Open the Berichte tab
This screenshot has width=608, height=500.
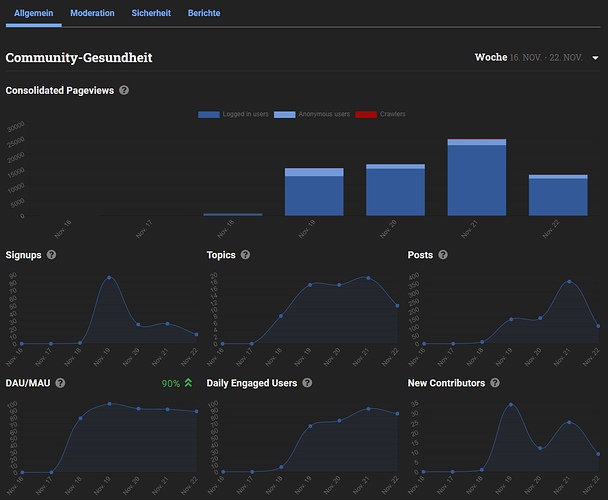[x=204, y=13]
